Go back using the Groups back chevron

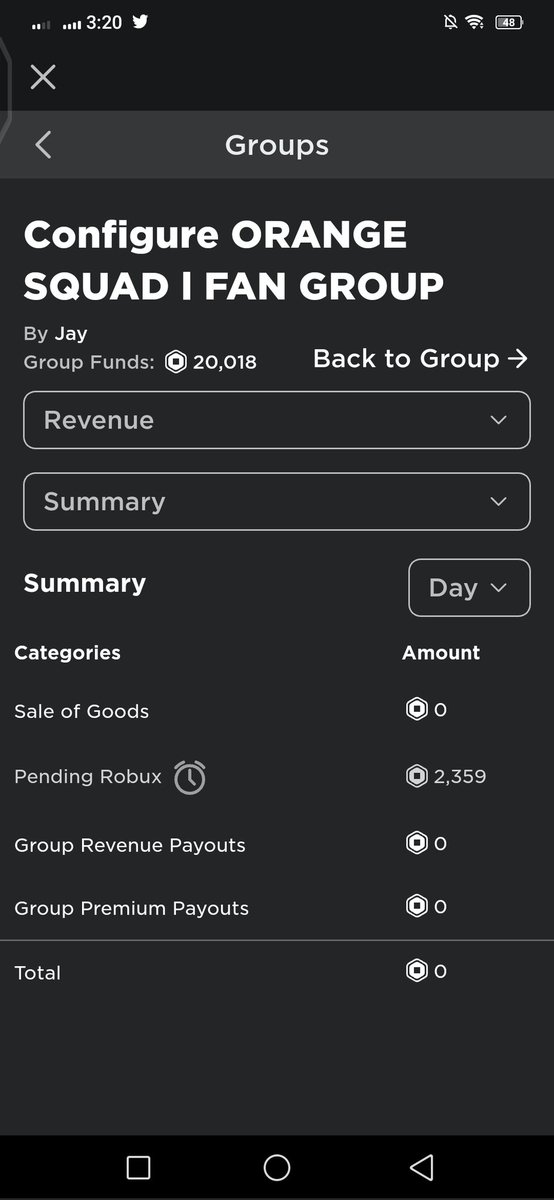coord(42,145)
